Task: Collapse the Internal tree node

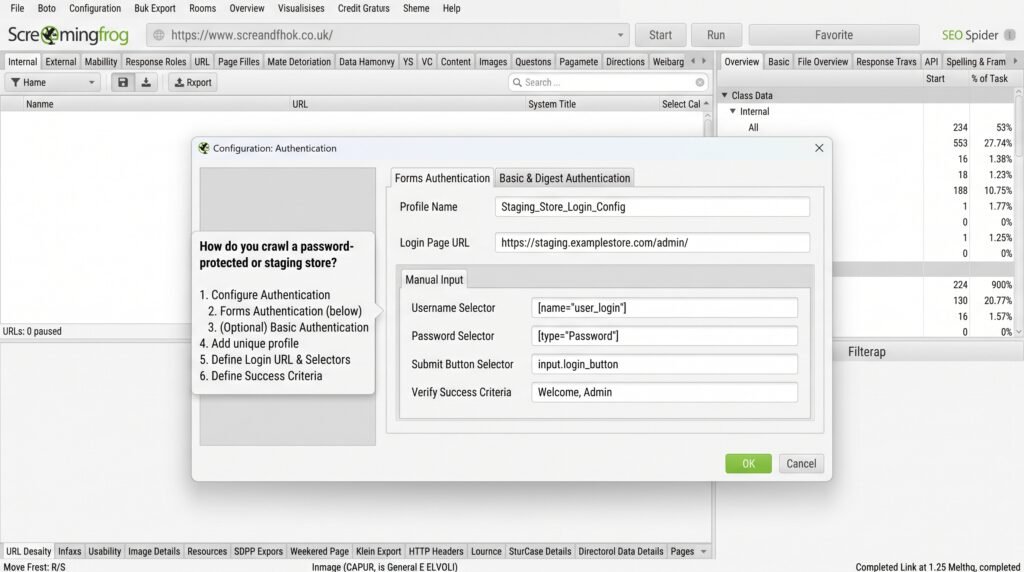Action: pyautogui.click(x=733, y=112)
